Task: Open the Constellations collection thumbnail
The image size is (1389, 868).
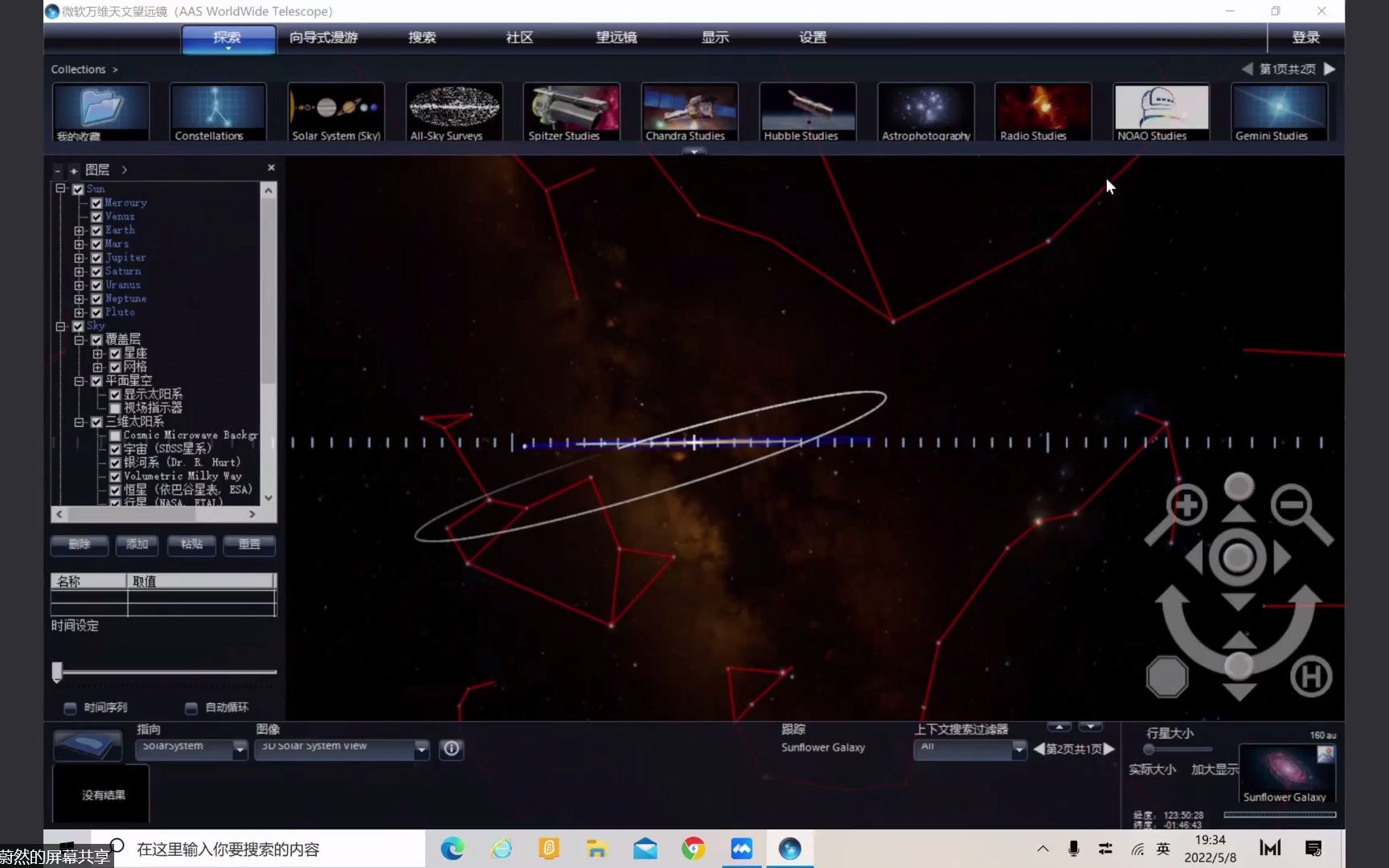Action: click(217, 113)
